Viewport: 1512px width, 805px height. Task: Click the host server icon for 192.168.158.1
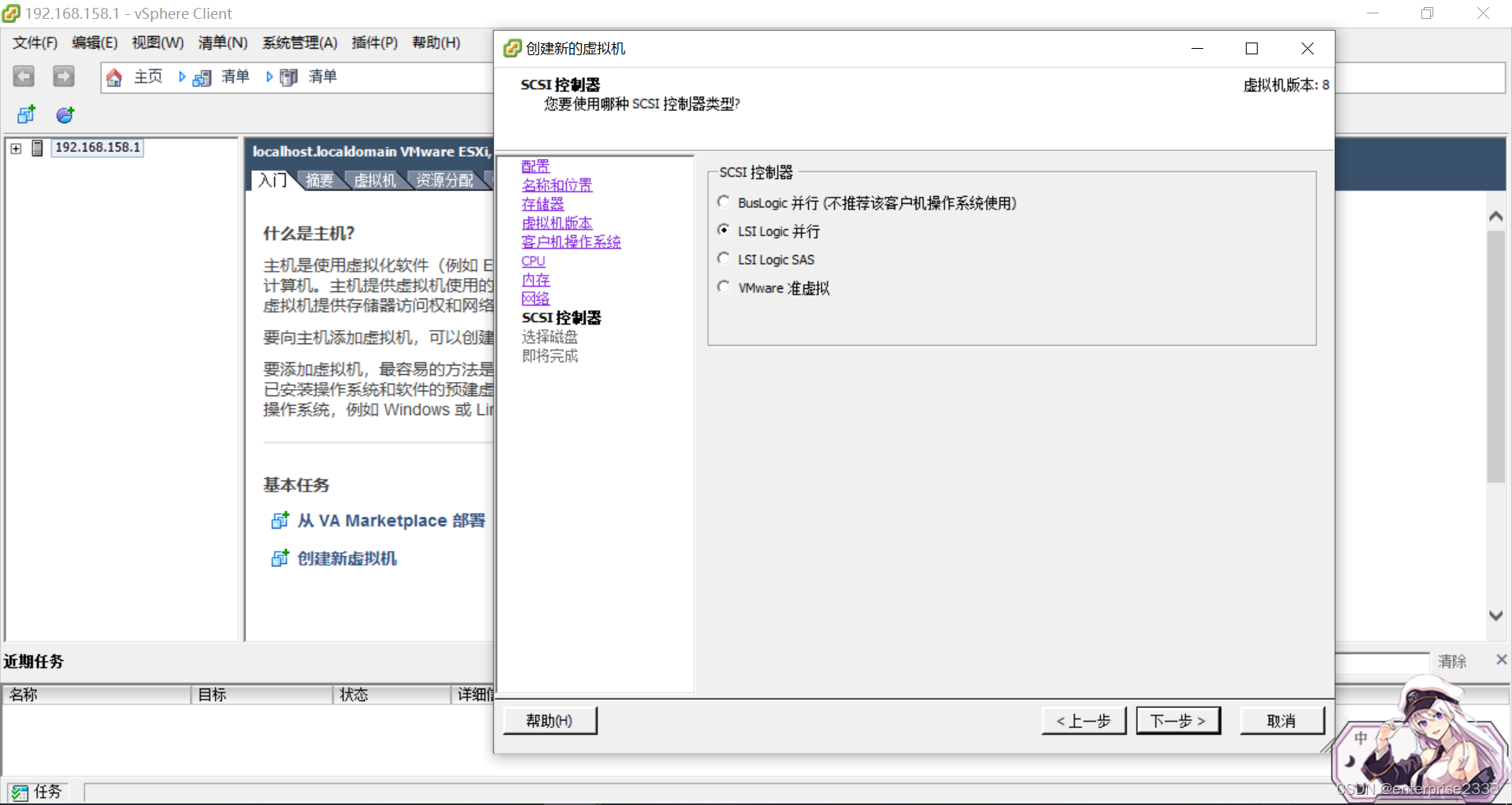[37, 148]
